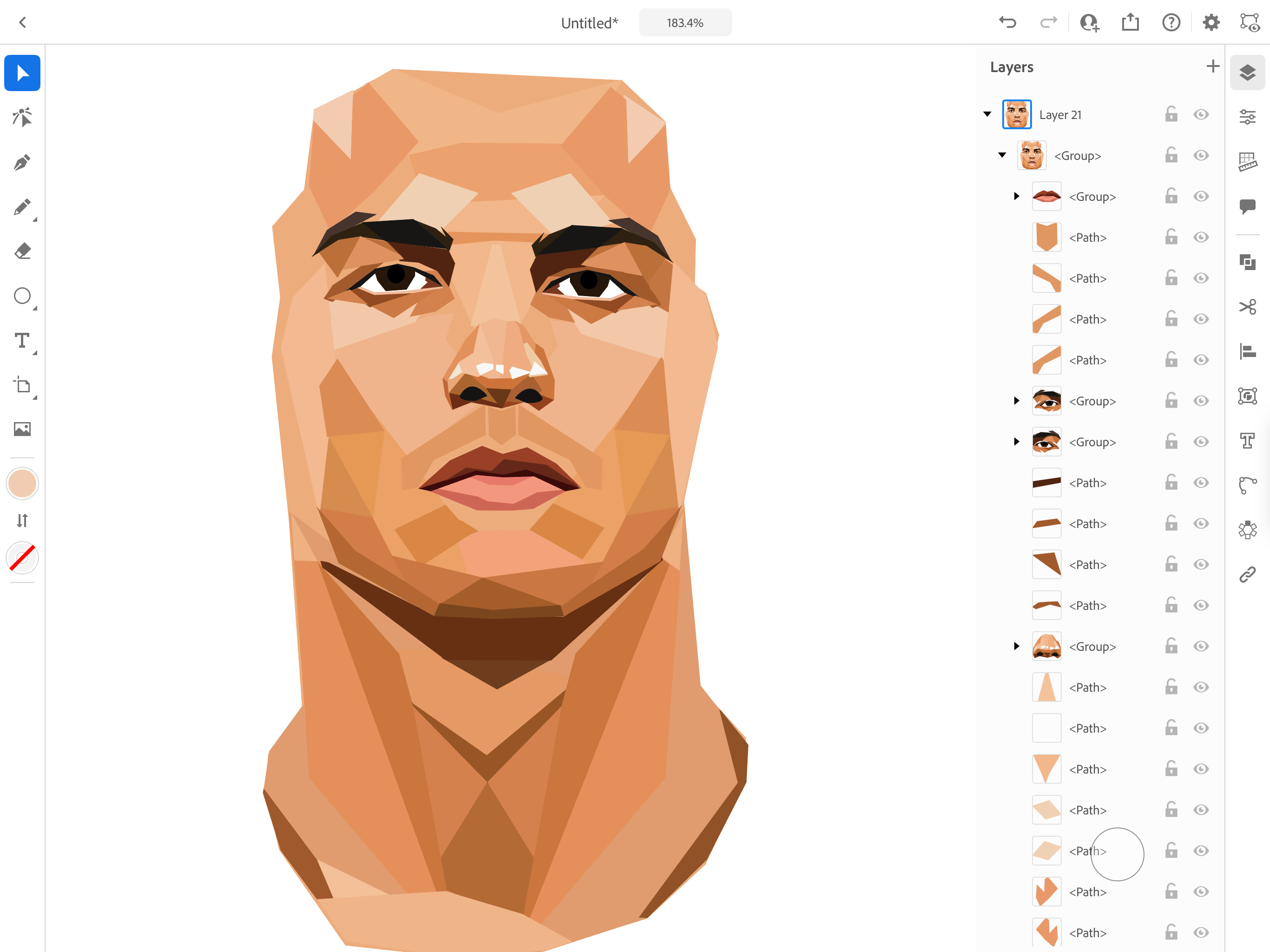The height and width of the screenshot is (952, 1270).
Task: Lock the nose Group
Action: point(1171,645)
